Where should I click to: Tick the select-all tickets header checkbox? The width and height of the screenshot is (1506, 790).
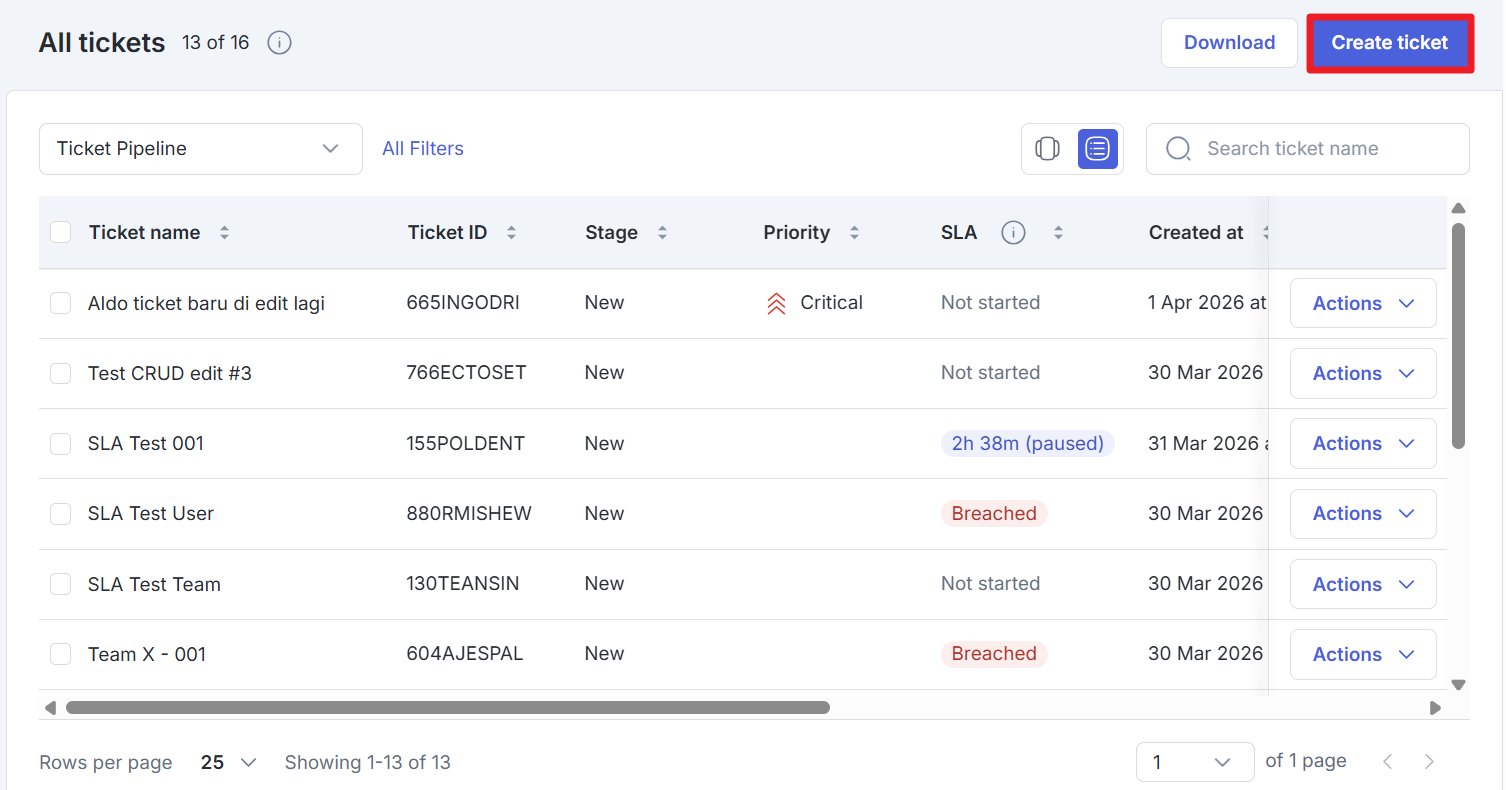[x=61, y=233]
